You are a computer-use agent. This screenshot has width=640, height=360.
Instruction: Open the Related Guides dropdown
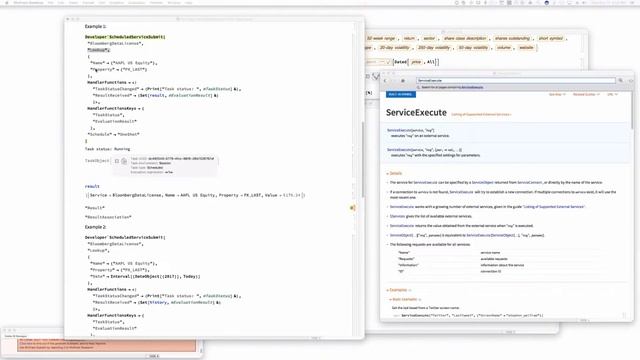(x=586, y=94)
